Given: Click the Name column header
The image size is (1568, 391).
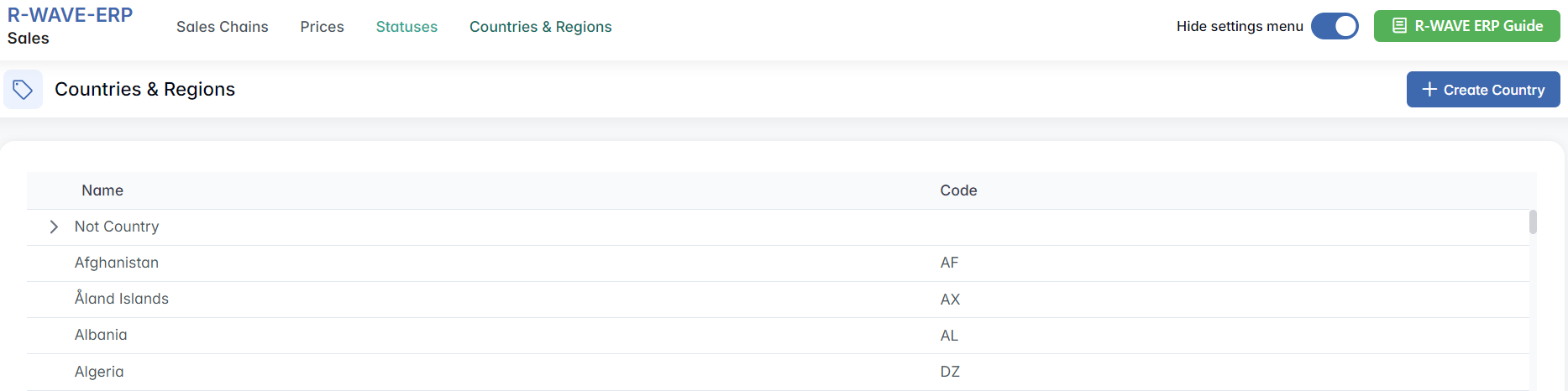Looking at the screenshot, I should tap(102, 190).
